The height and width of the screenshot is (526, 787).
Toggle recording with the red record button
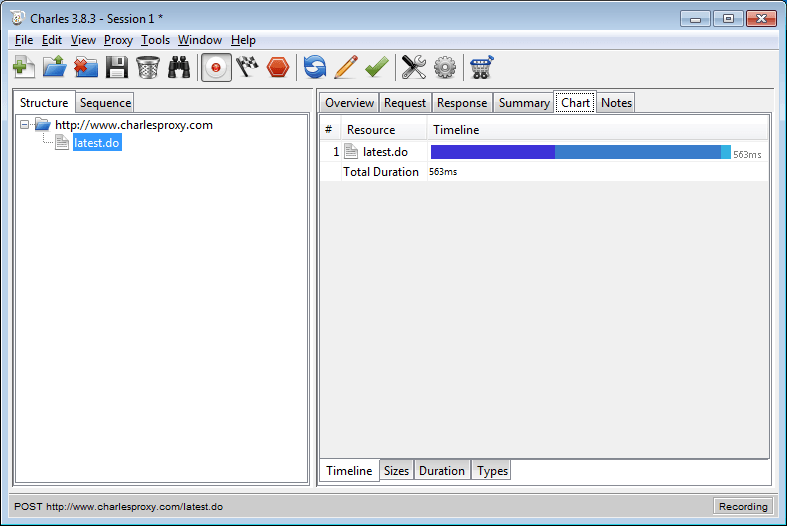coord(216,68)
